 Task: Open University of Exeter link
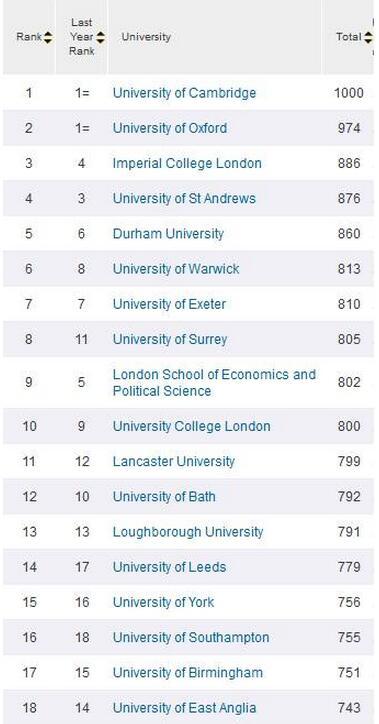pyautogui.click(x=169, y=304)
